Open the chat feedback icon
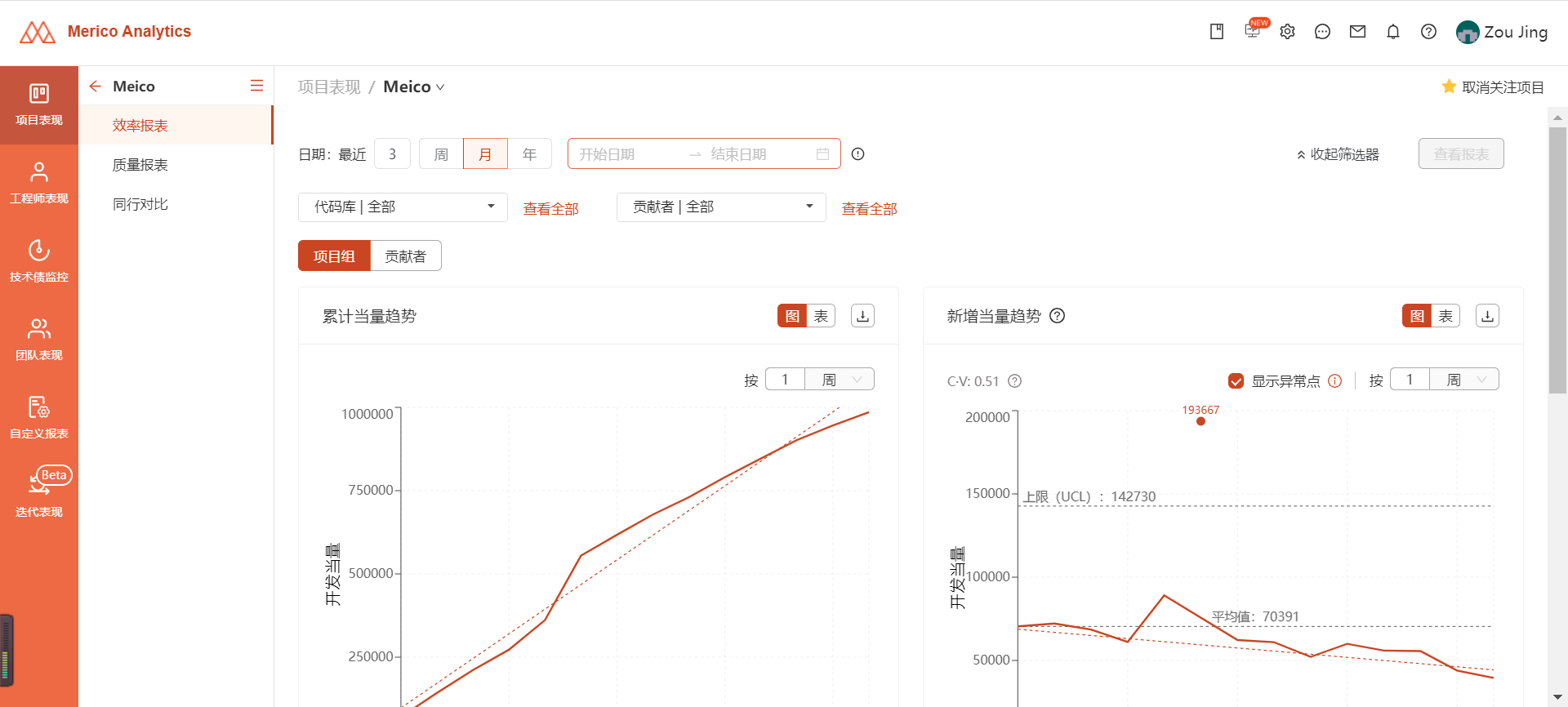 coord(1323,32)
